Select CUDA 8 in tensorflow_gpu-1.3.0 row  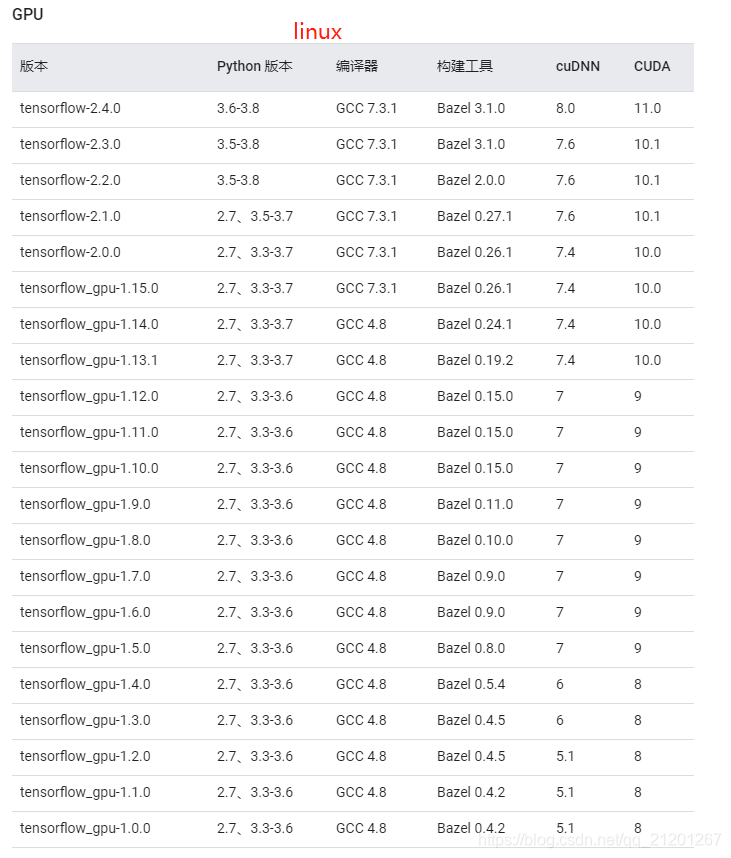[x=637, y=721]
